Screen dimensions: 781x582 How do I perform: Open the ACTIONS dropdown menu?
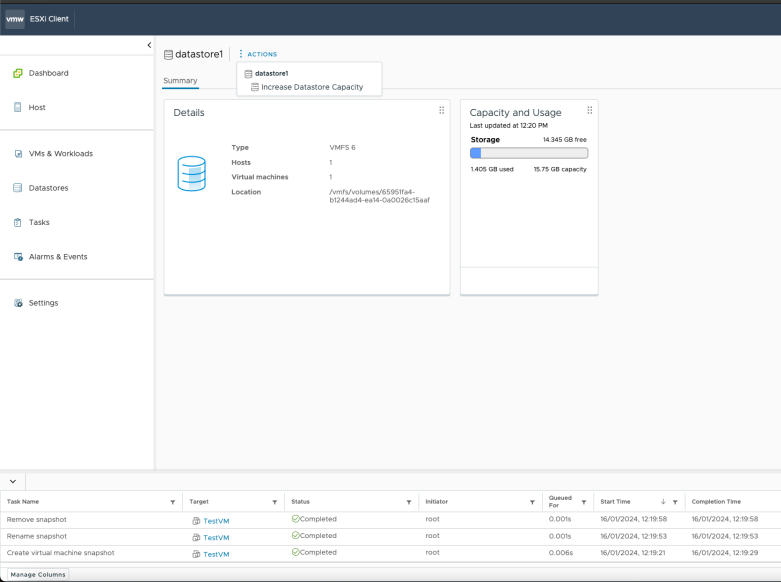point(258,54)
